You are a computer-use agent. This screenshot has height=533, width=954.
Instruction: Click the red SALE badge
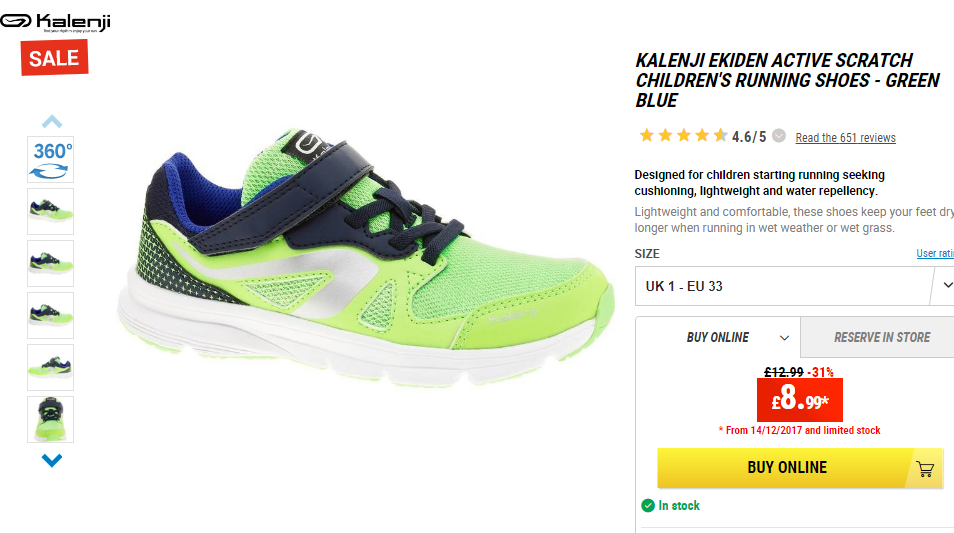[55, 58]
